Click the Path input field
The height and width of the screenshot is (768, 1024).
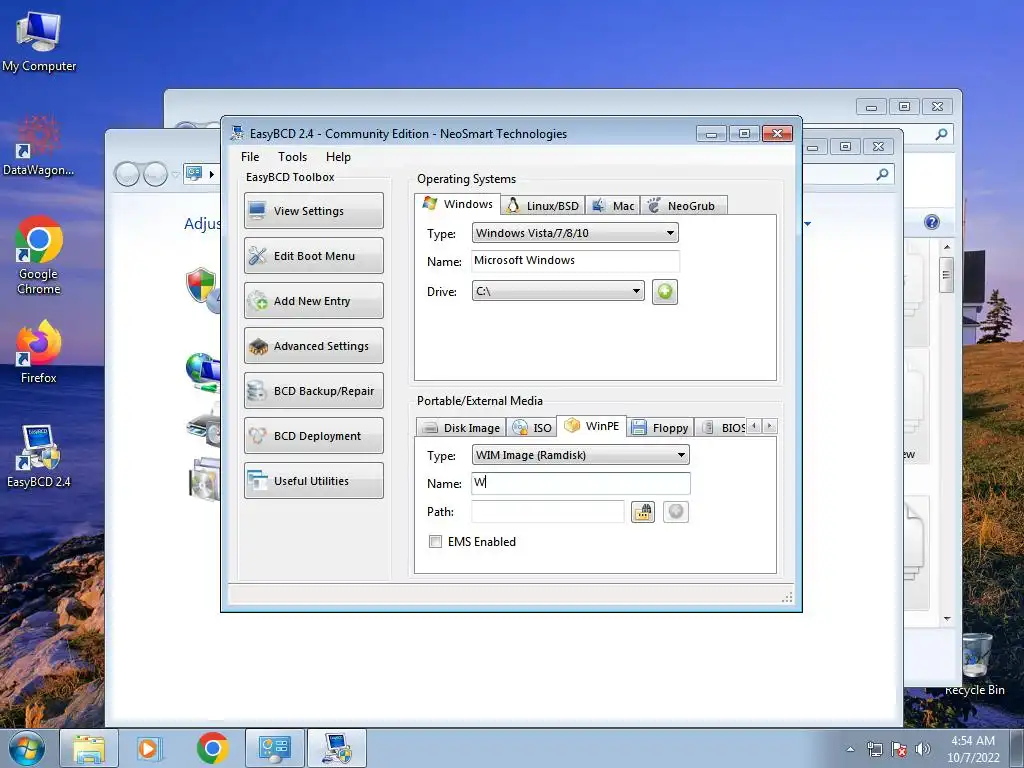547,511
